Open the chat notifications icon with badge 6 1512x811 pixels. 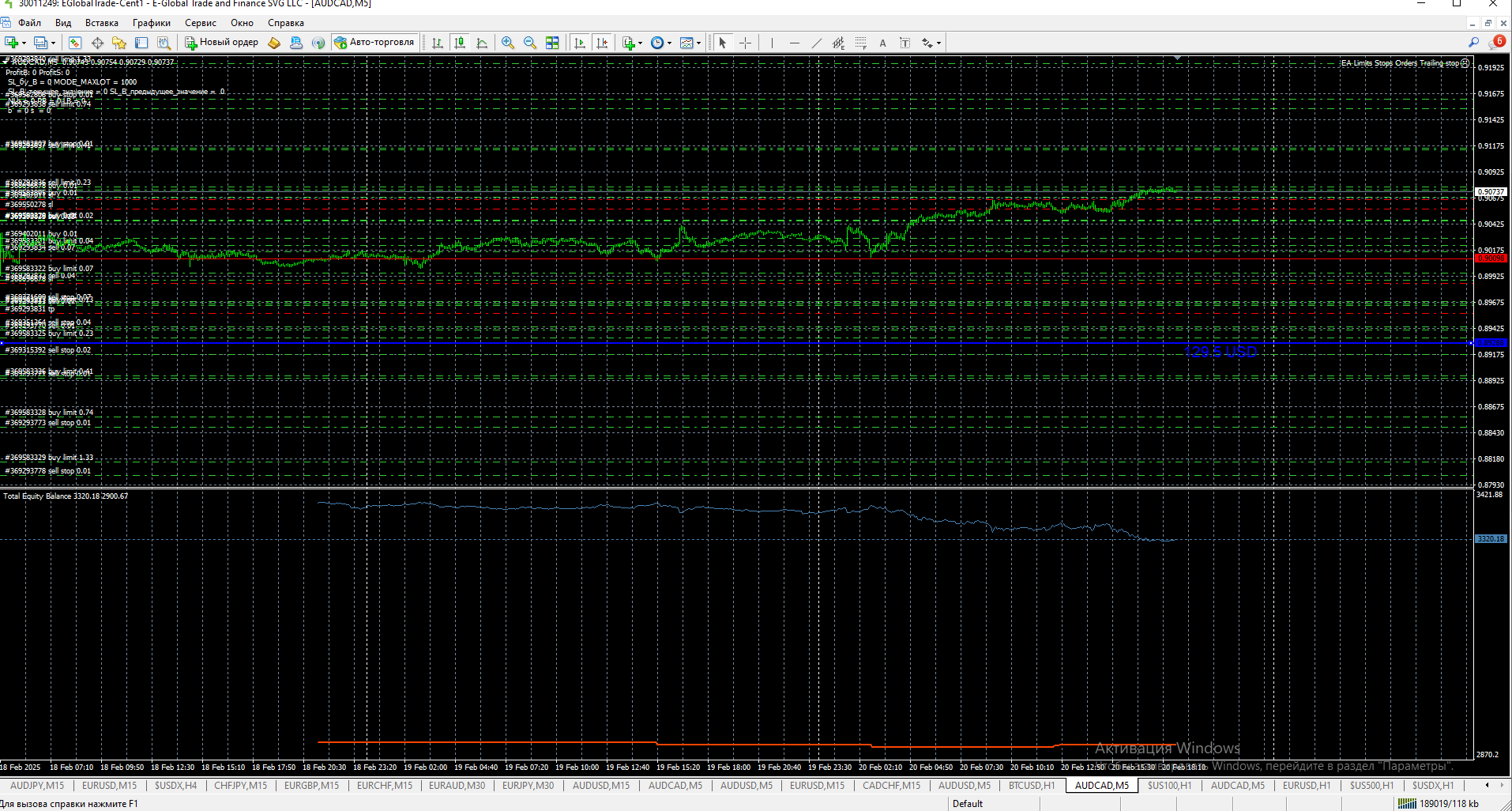pyautogui.click(x=1497, y=42)
